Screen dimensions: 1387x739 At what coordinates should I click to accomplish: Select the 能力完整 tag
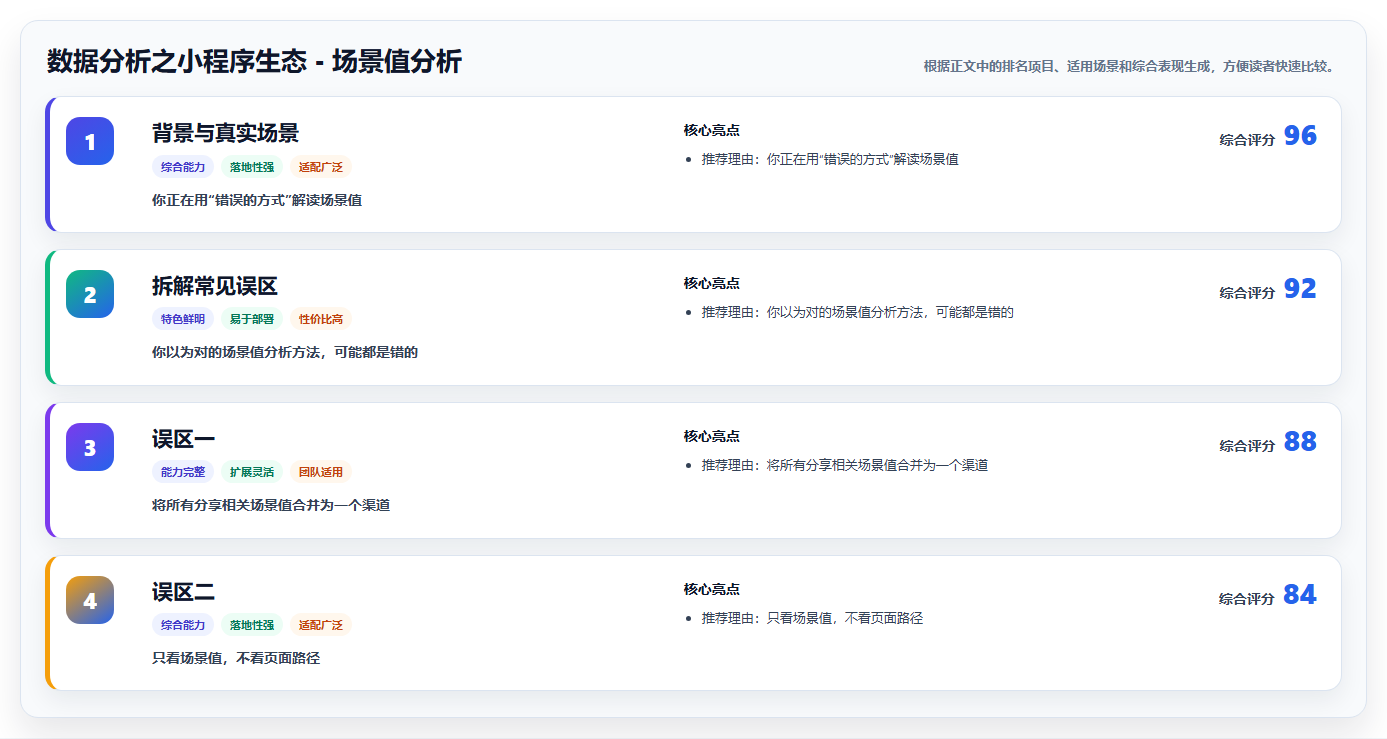tap(183, 472)
